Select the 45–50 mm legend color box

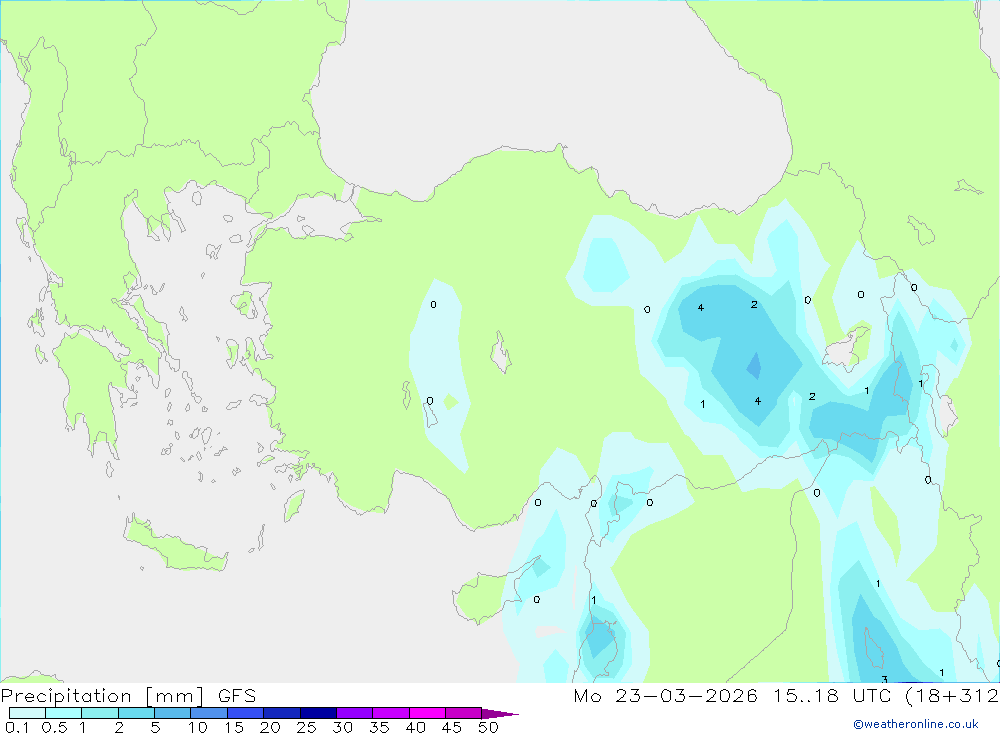464,713
